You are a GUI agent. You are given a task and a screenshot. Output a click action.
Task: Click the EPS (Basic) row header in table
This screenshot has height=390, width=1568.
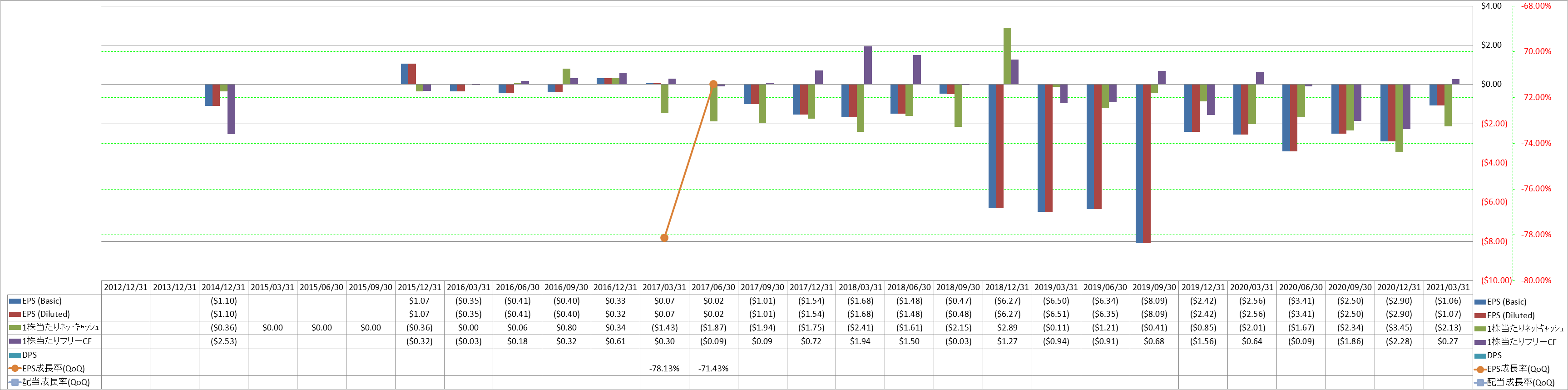[x=54, y=301]
